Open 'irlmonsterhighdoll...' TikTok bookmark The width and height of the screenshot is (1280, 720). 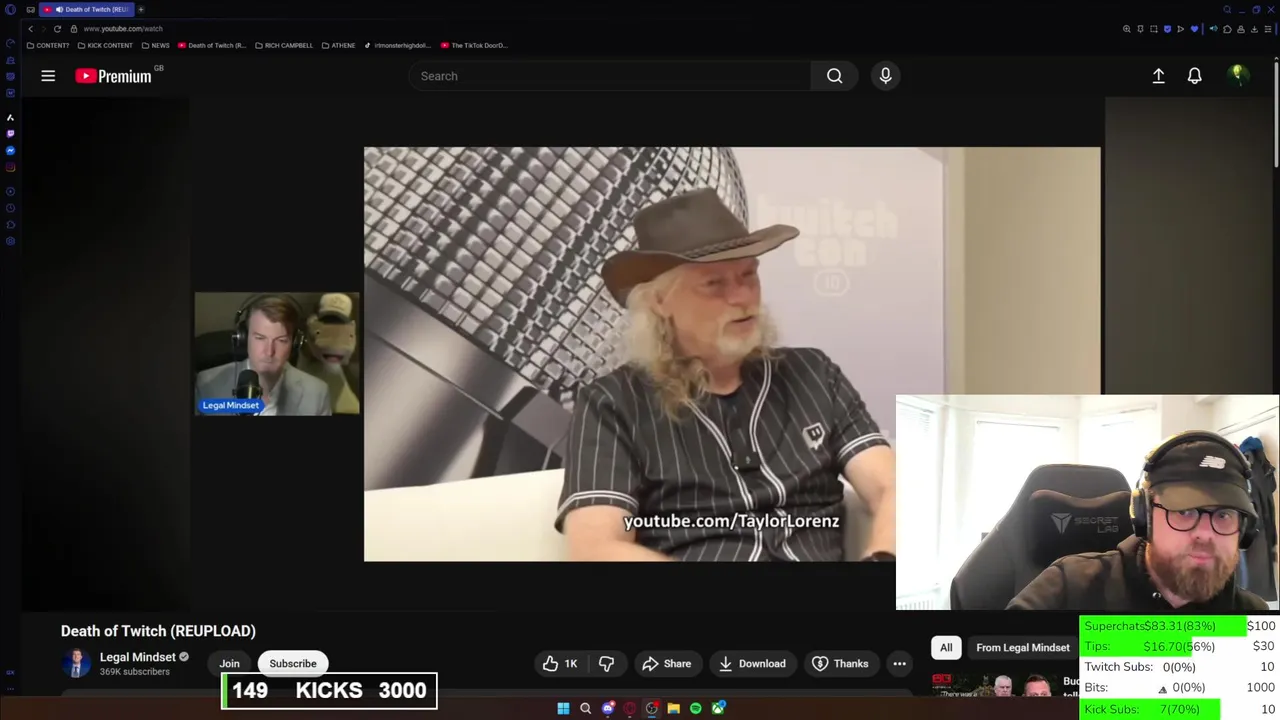pos(397,45)
